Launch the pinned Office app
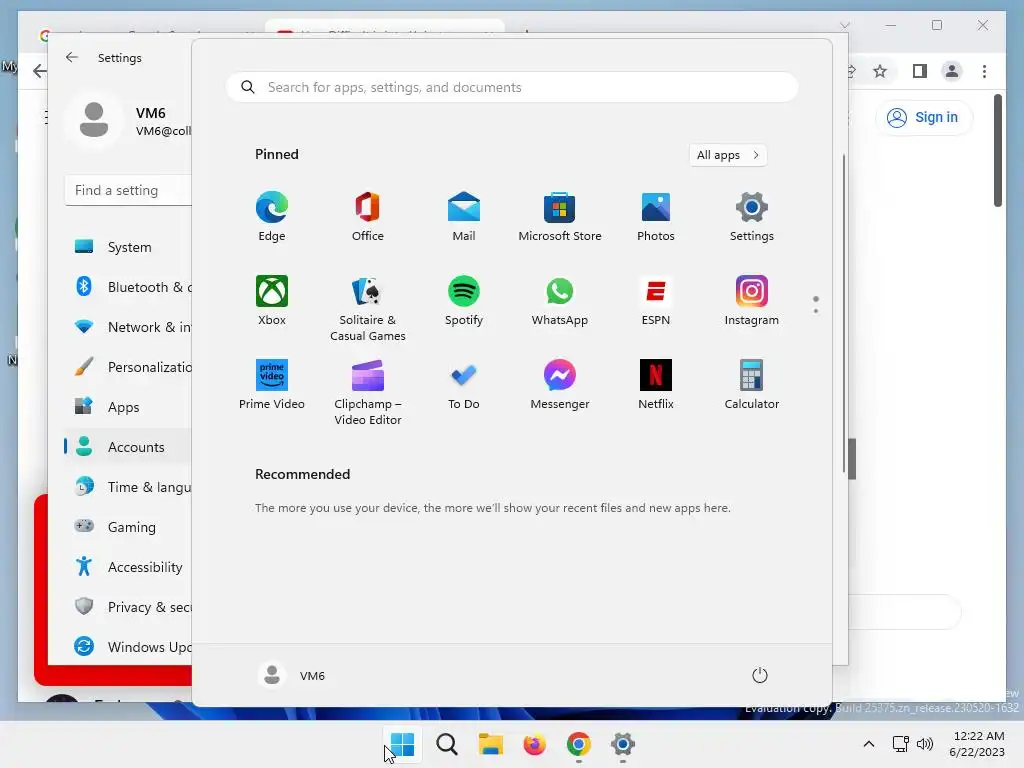 click(368, 217)
